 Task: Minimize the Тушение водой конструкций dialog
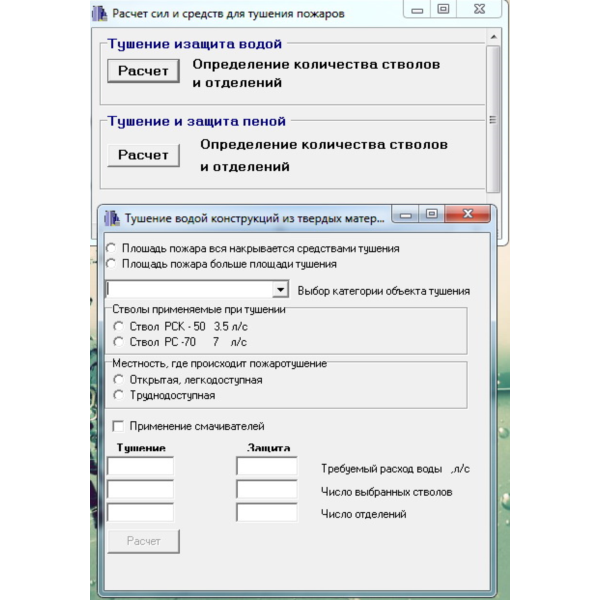click(406, 214)
